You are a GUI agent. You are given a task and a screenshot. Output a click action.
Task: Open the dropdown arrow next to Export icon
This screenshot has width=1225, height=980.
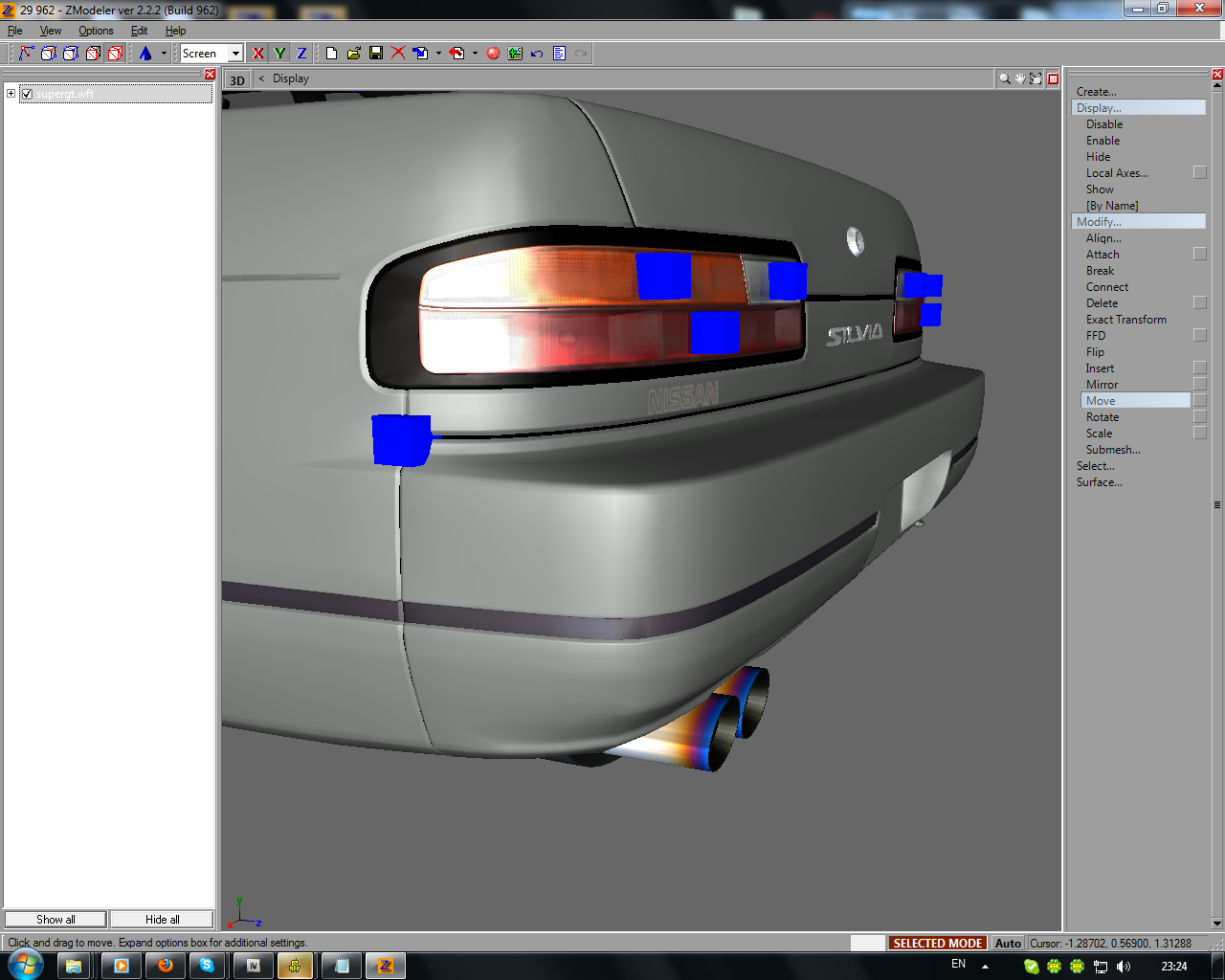point(475,54)
